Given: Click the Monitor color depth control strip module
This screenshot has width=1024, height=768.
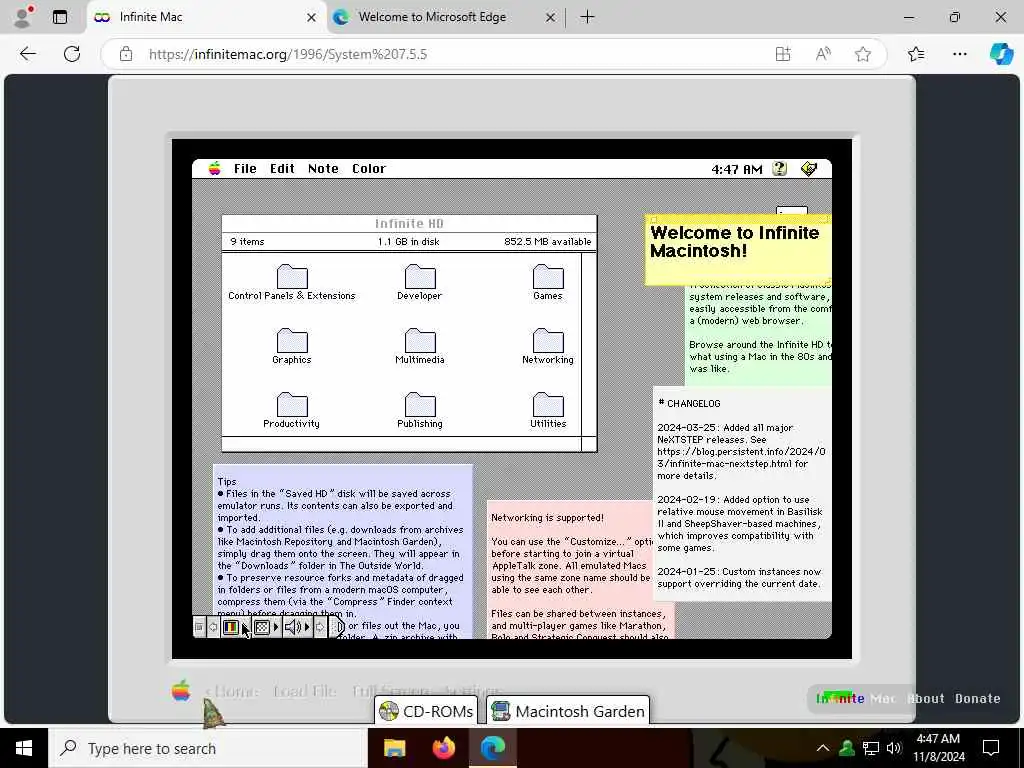Looking at the screenshot, I should point(231,628).
